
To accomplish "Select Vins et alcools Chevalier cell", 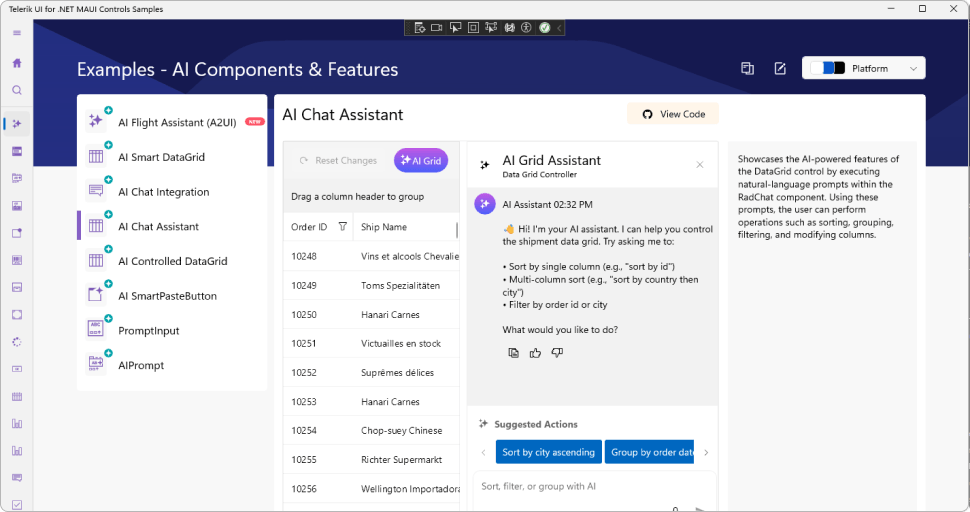I will pos(407,256).
